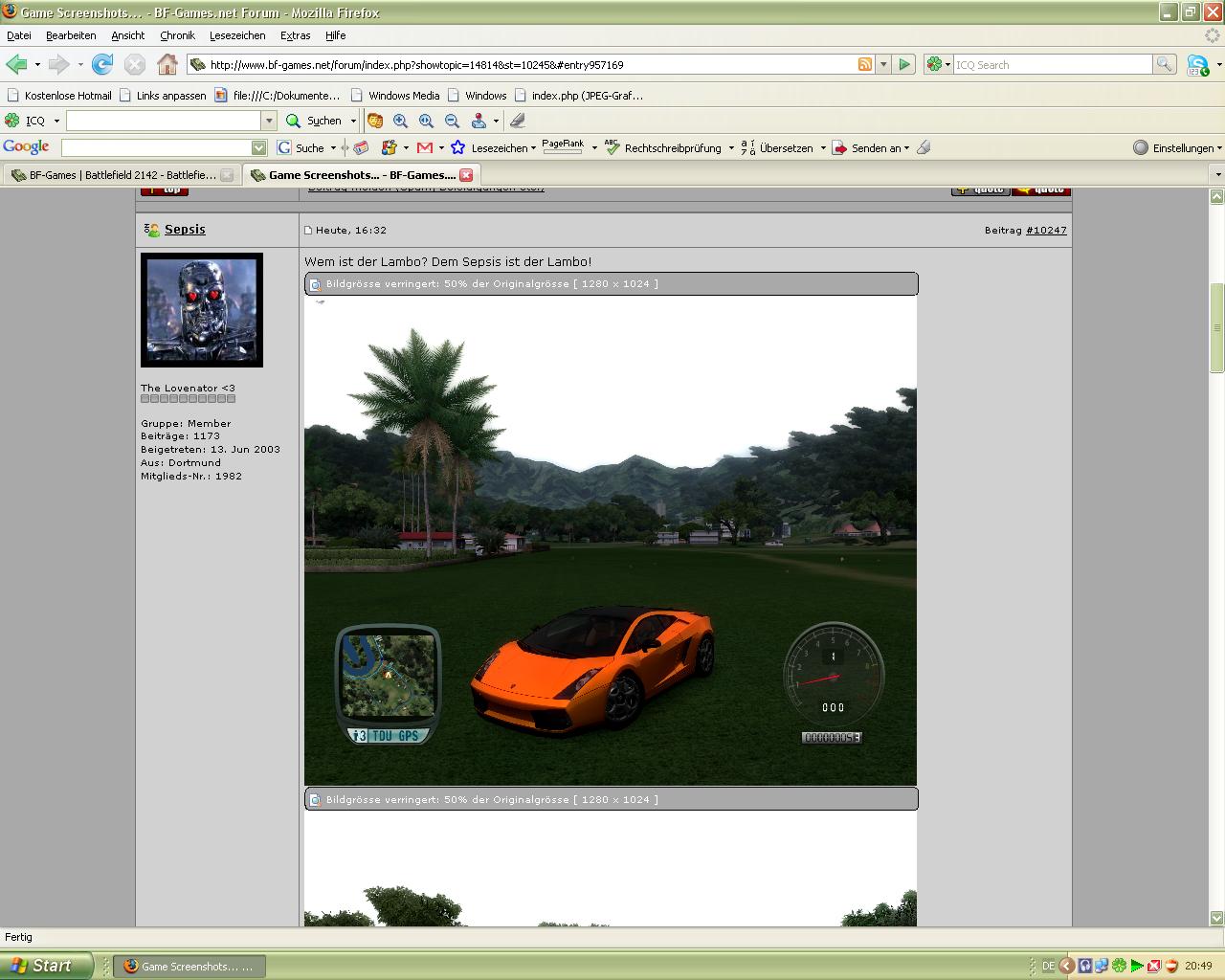The image size is (1225, 980).
Task: Click the Forward navigation arrow
Action: pos(59,64)
